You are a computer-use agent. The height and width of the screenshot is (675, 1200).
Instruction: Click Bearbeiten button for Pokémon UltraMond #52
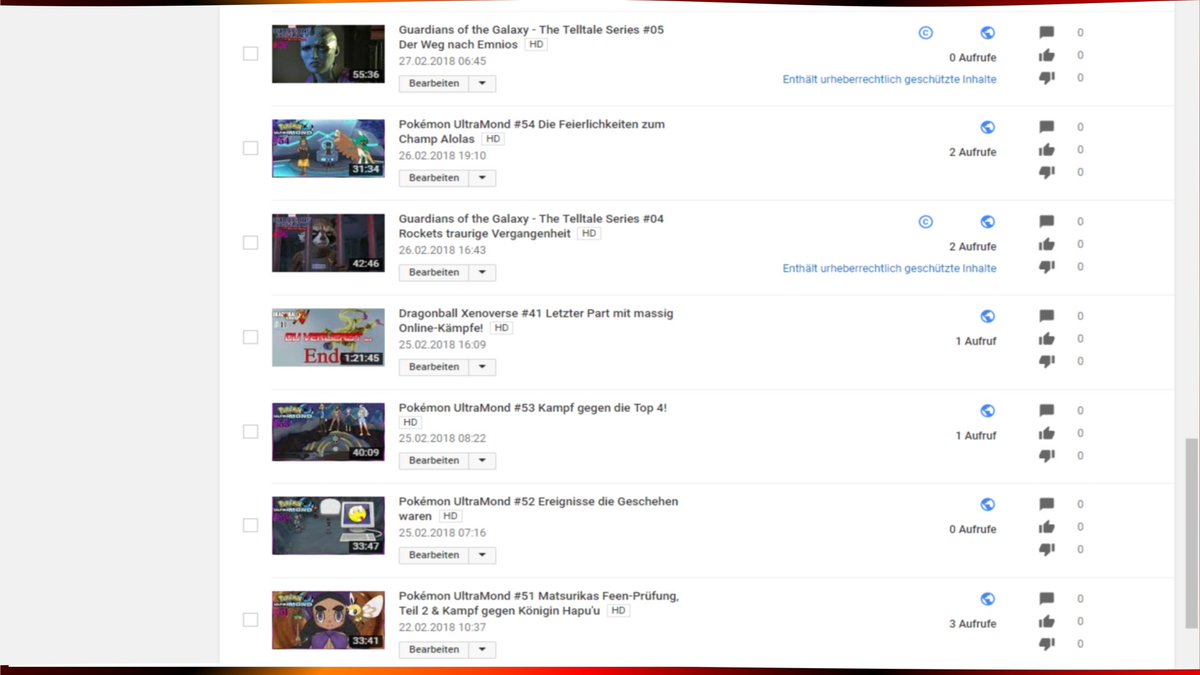pyautogui.click(x=434, y=555)
